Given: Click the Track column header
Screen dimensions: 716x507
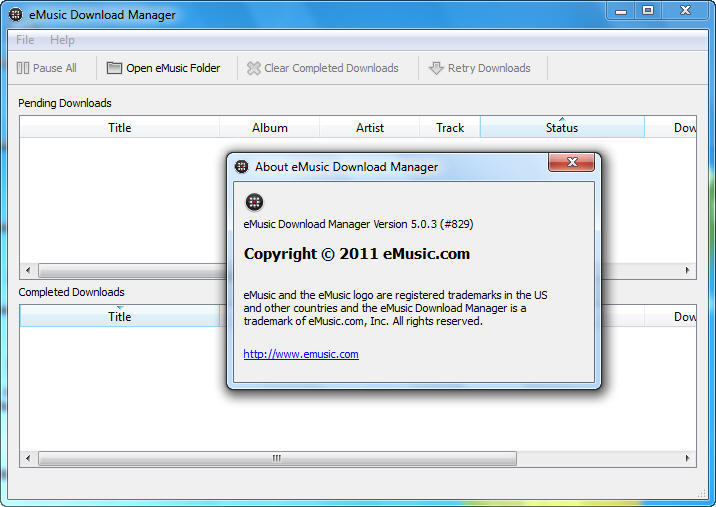Looking at the screenshot, I should [450, 128].
